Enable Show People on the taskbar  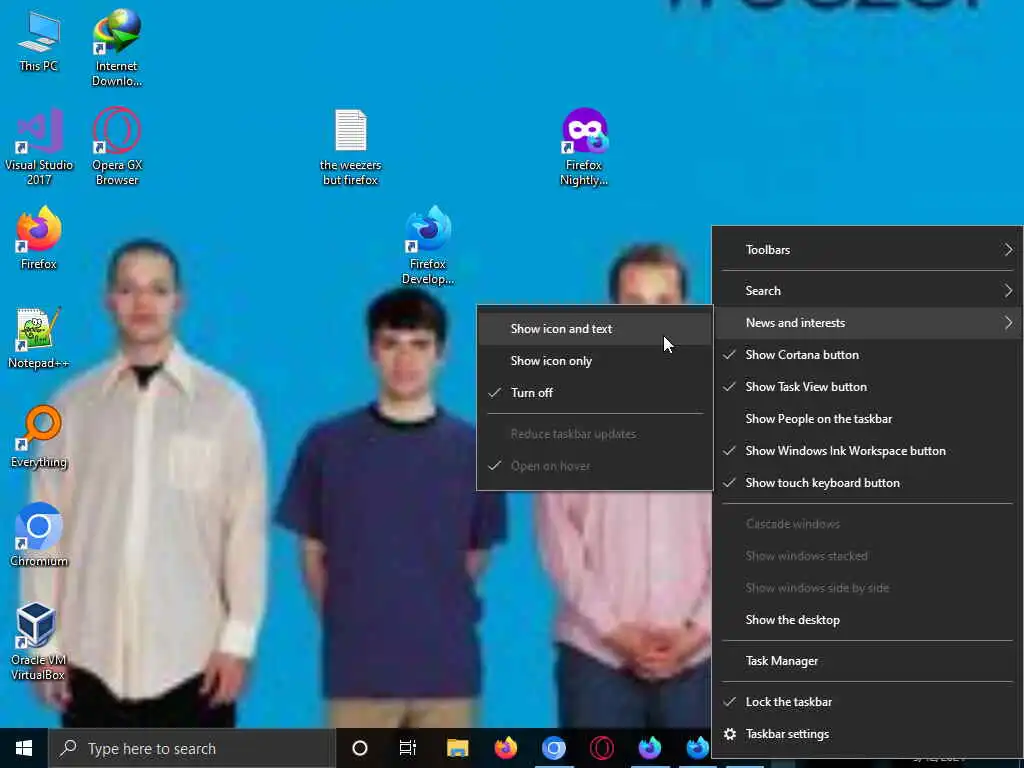[x=867, y=419]
